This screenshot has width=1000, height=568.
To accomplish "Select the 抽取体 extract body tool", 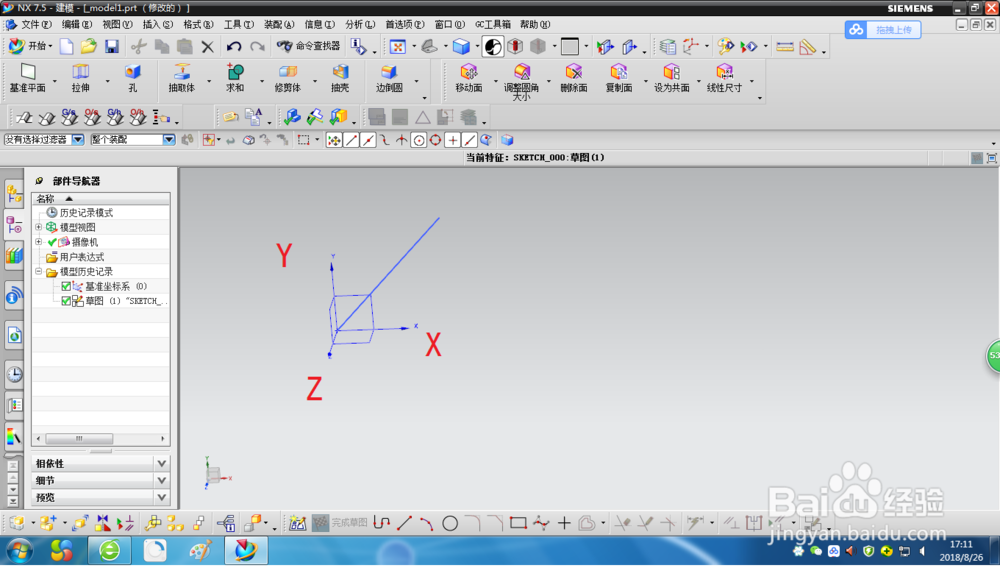I will click(x=182, y=78).
